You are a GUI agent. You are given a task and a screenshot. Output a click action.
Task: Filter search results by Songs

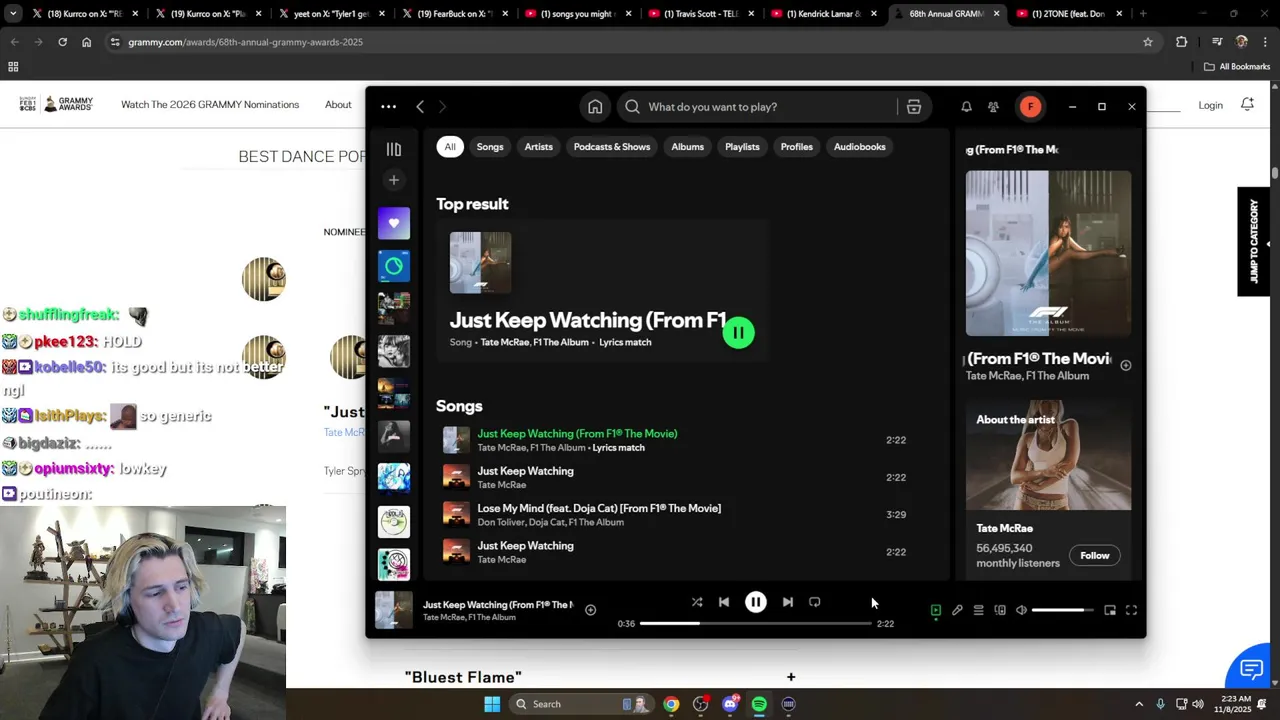[x=490, y=147]
